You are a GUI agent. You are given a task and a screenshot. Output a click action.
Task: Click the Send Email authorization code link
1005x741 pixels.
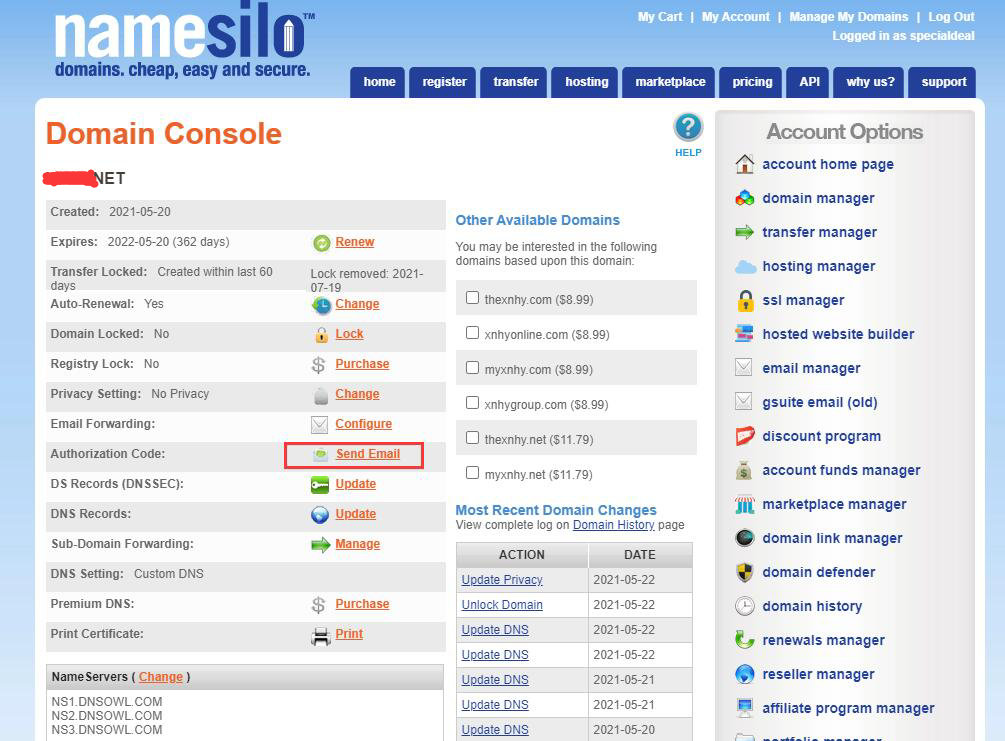[x=368, y=454]
